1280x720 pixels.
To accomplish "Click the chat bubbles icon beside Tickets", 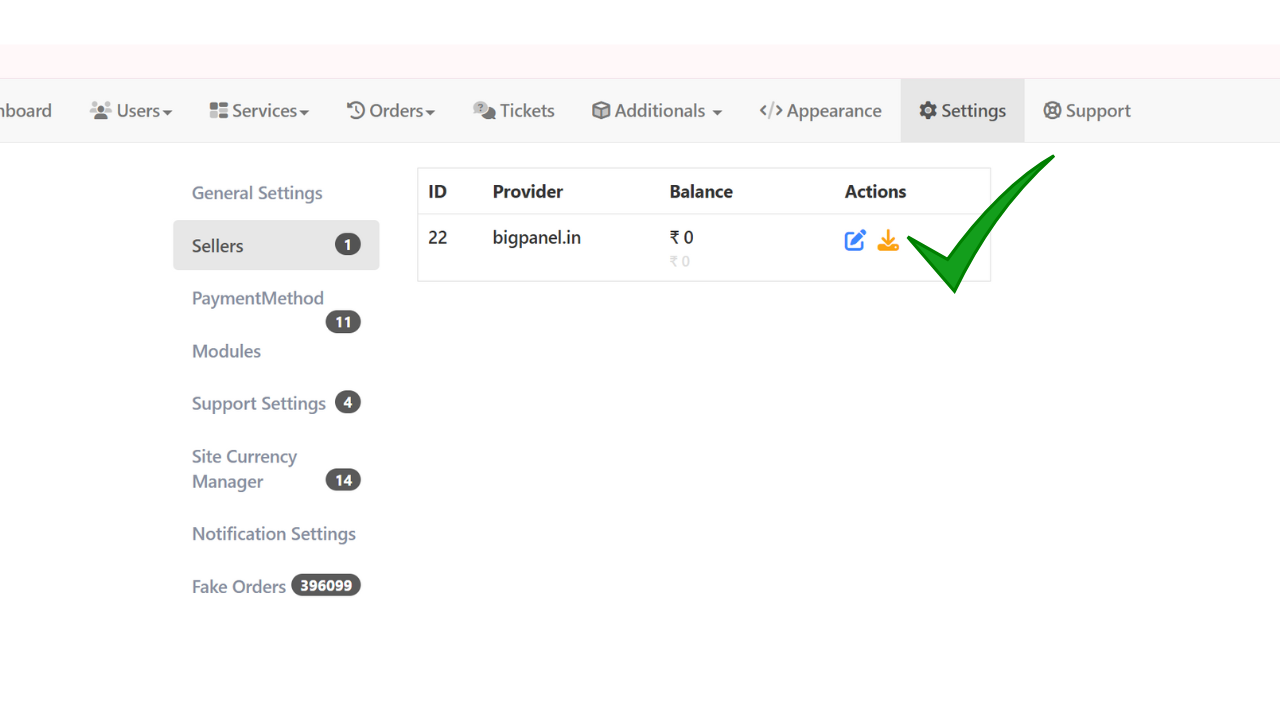I will coord(484,110).
